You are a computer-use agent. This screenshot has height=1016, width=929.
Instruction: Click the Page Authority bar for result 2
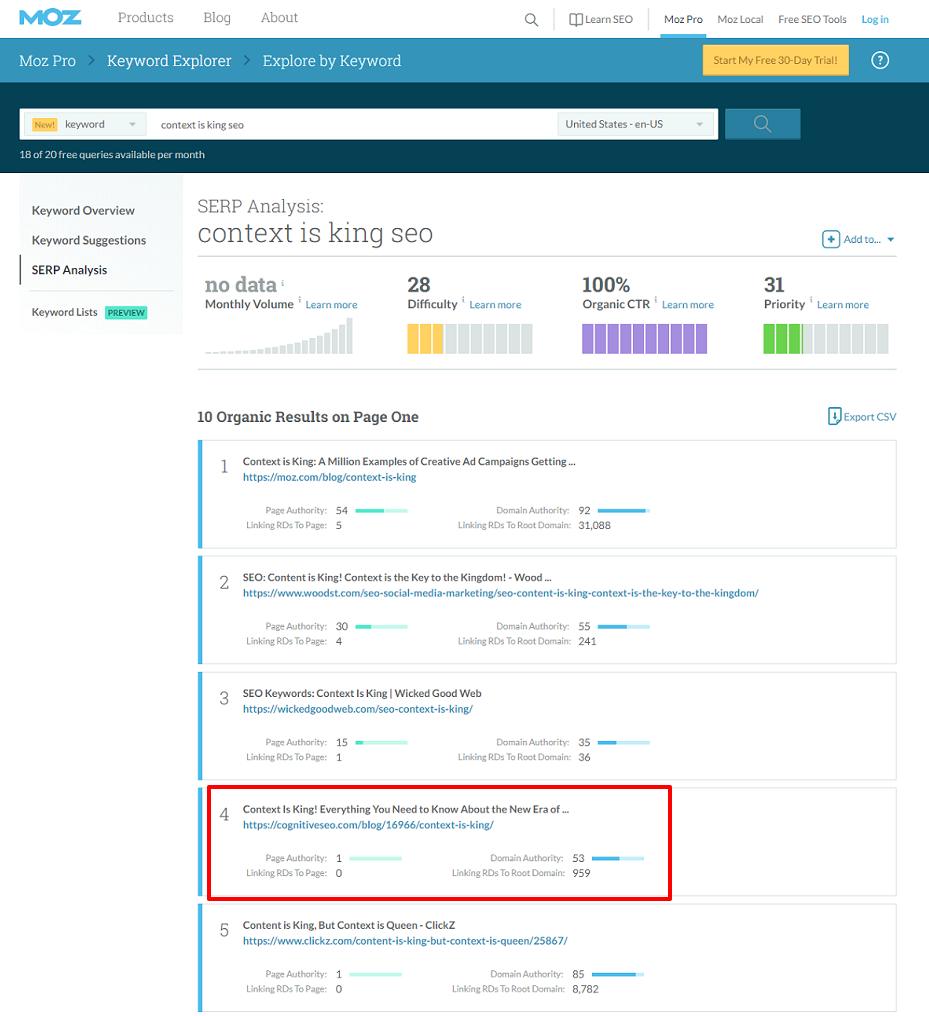pyautogui.click(x=382, y=627)
